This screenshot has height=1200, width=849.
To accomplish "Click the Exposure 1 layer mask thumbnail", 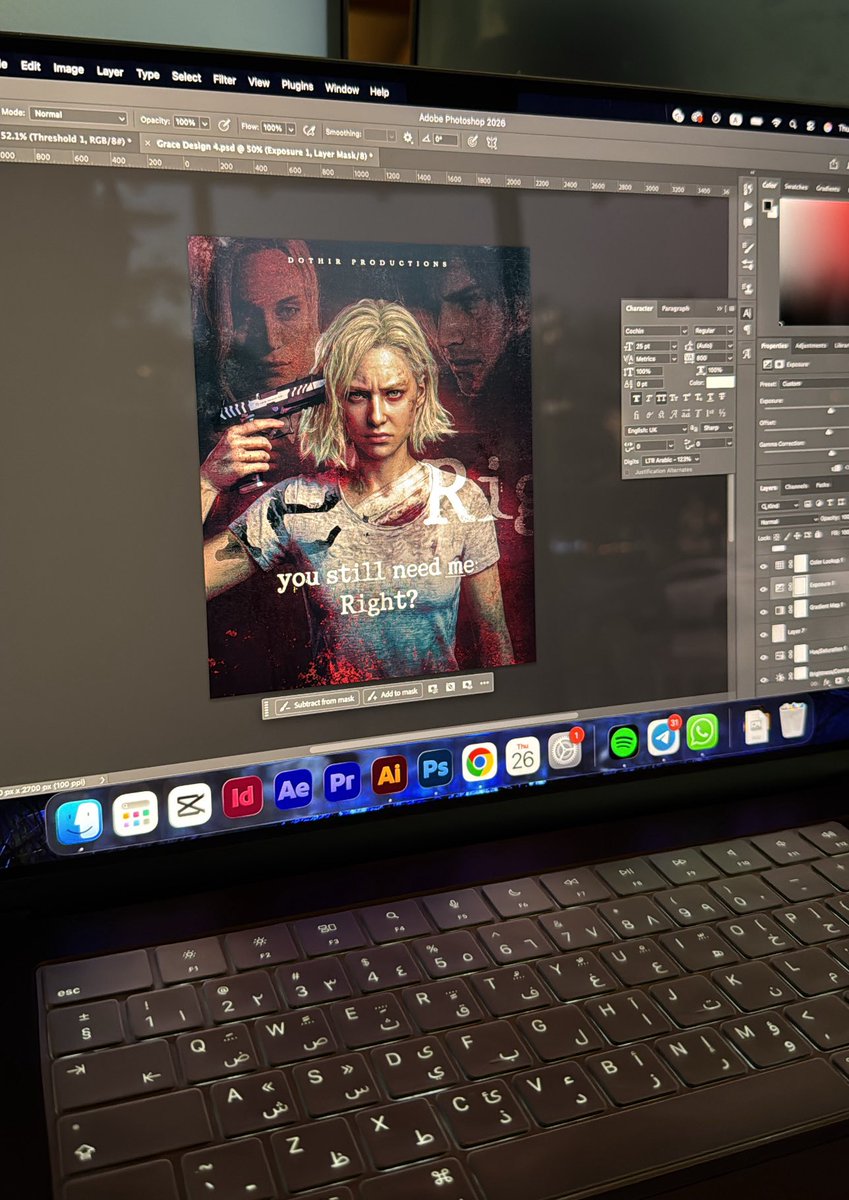I will point(800,586).
